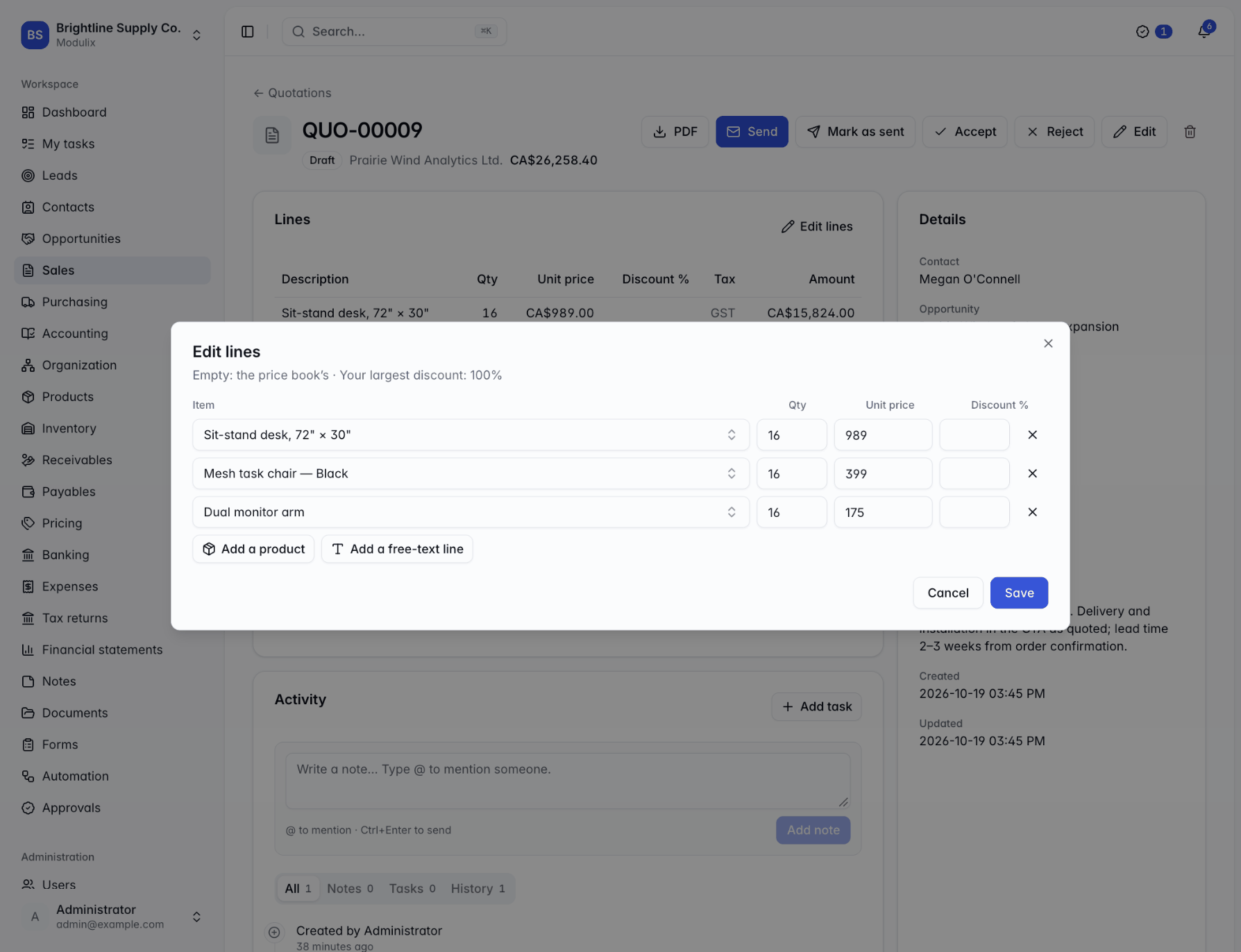Image resolution: width=1241 pixels, height=952 pixels.
Task: Click Add task in Activity
Action: click(816, 706)
